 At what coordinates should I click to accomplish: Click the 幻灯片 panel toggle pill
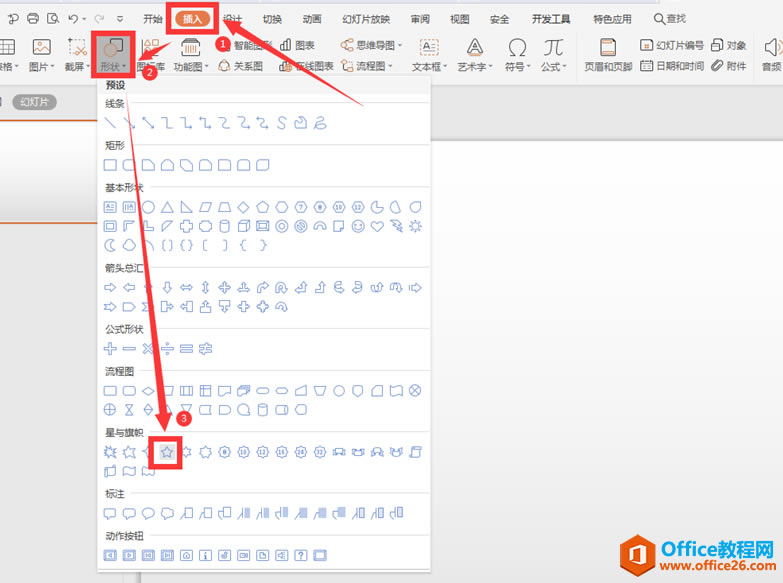[34, 102]
